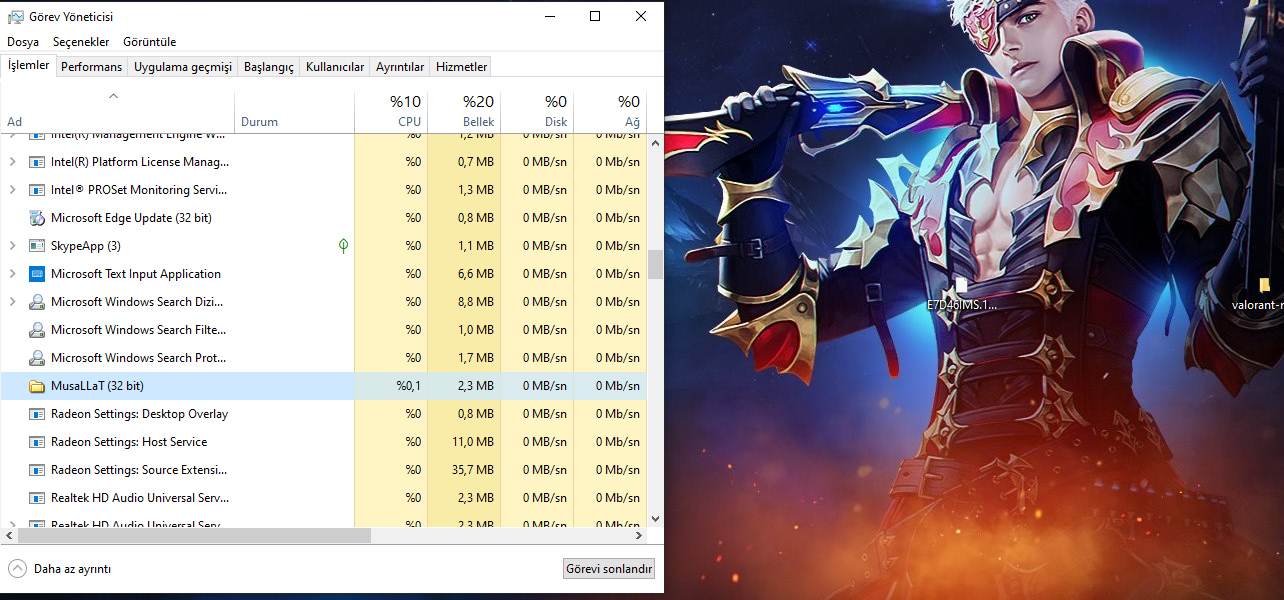Screen dimensions: 1284x600
Task: Click the Microsoft Edge Update process icon
Action: 37,218
